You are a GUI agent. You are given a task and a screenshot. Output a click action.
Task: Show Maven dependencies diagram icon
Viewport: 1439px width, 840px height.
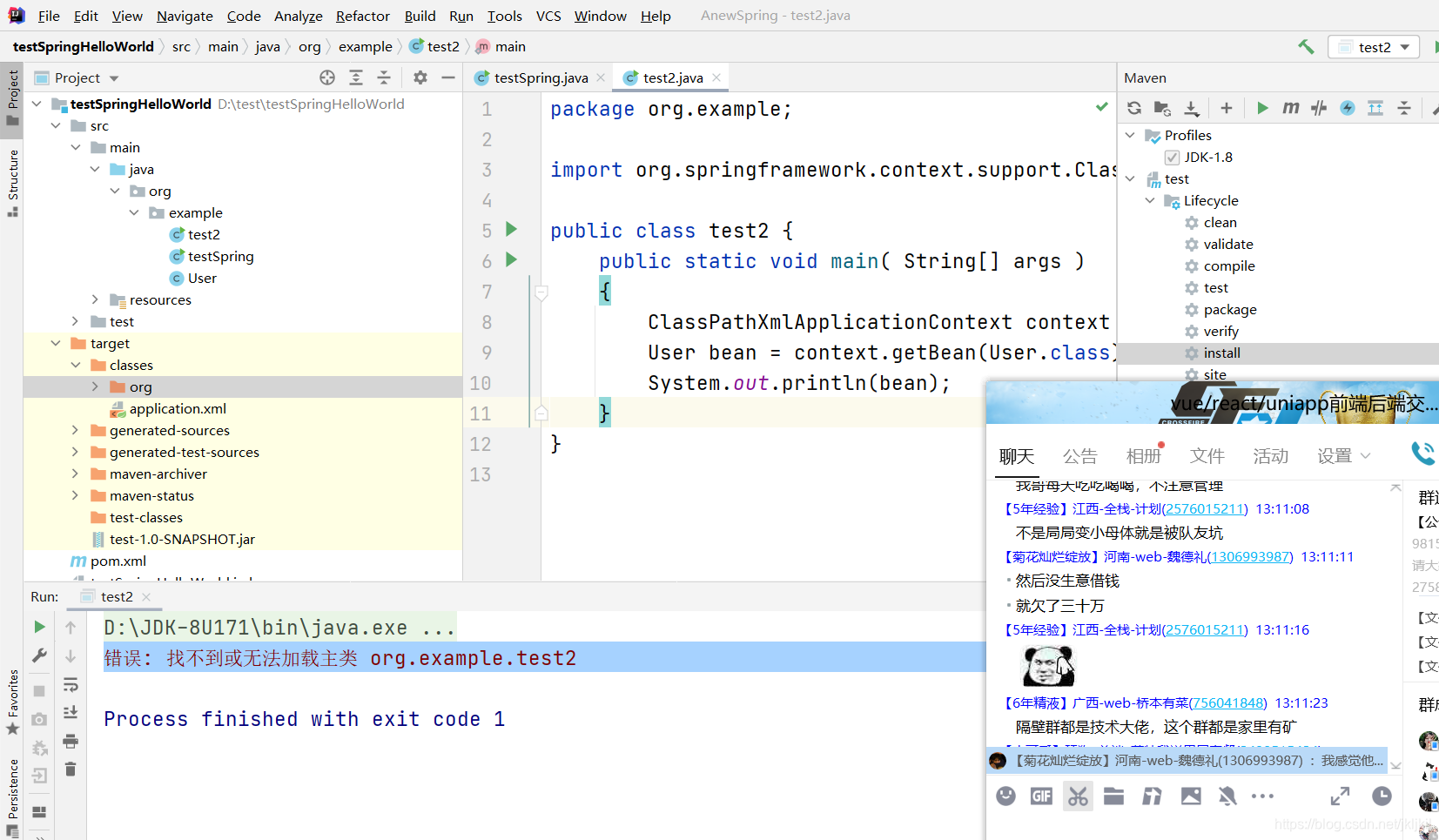coord(1375,108)
